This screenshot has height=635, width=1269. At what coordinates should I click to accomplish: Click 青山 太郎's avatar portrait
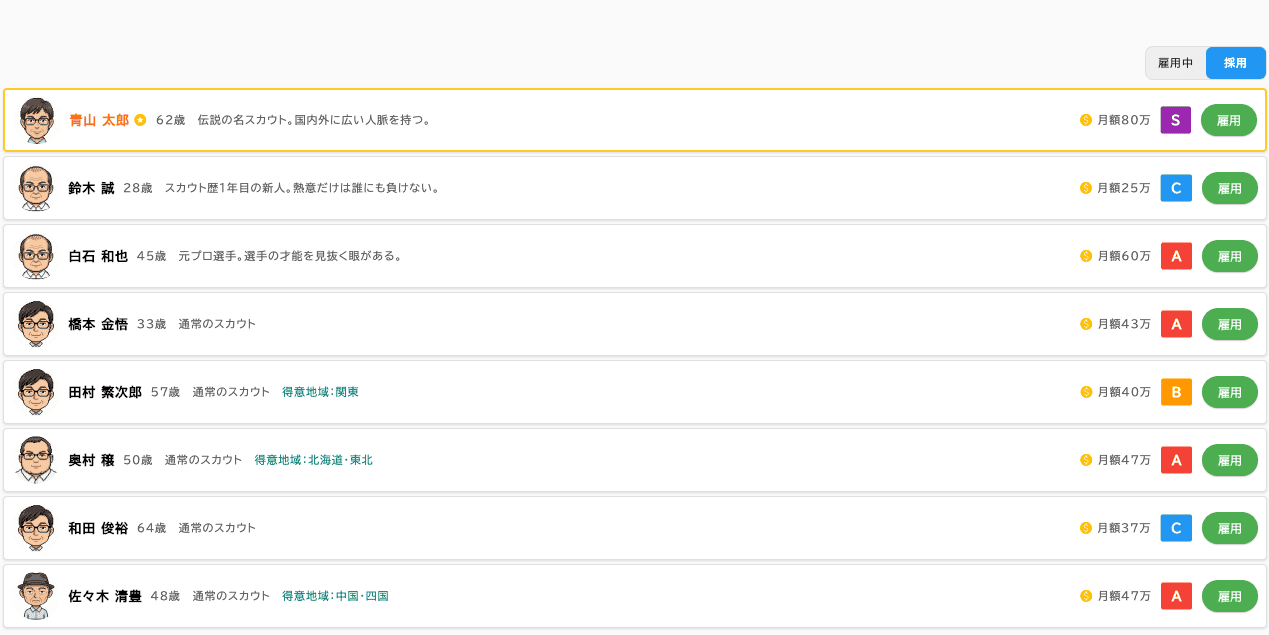click(x=36, y=120)
